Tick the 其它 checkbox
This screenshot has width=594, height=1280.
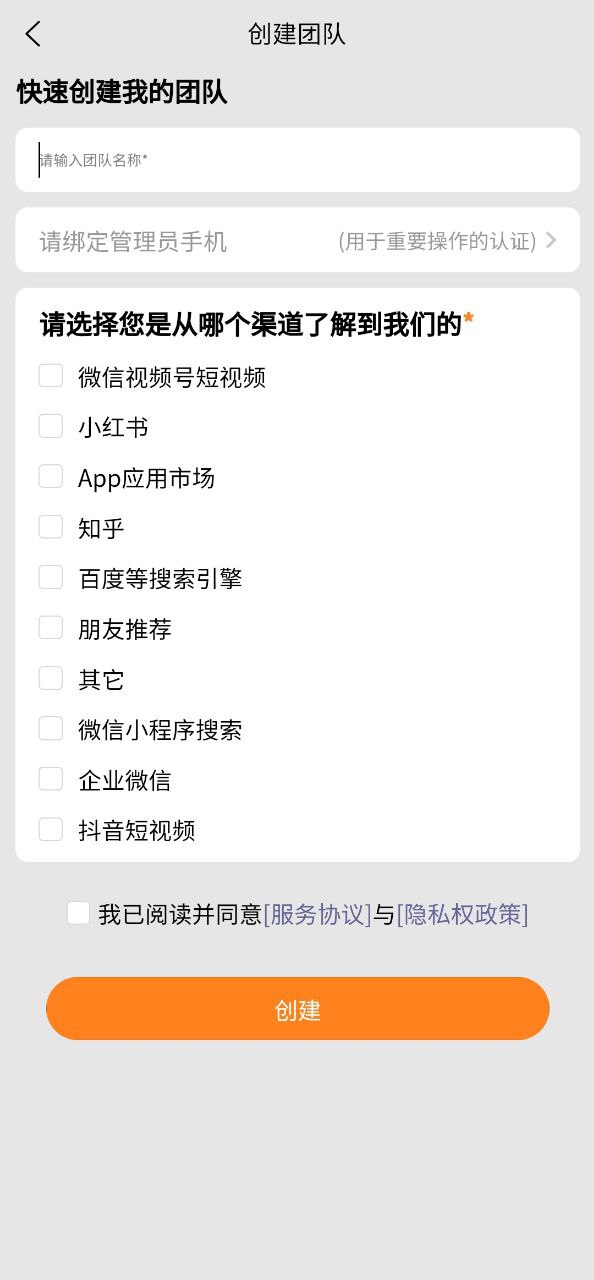click(x=51, y=678)
